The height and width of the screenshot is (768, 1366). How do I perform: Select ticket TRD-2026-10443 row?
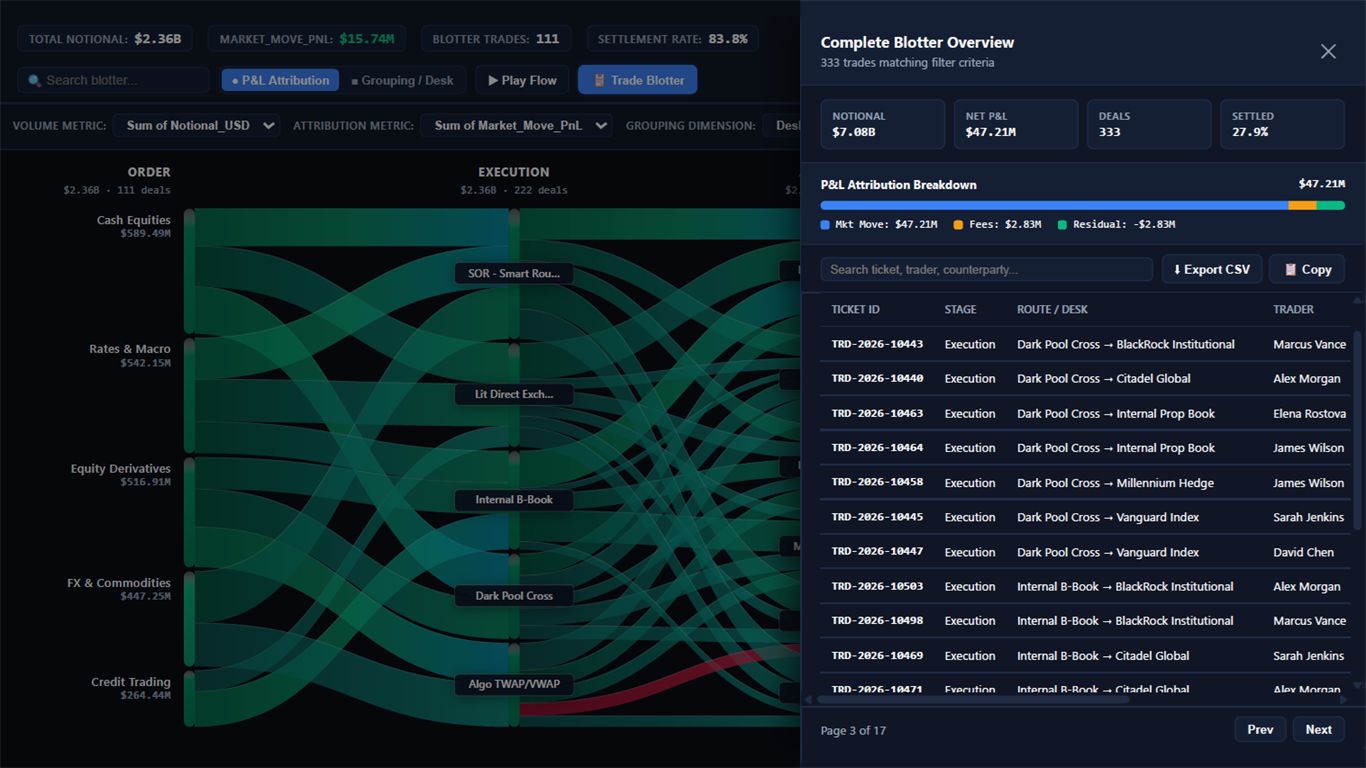[x=1083, y=344]
